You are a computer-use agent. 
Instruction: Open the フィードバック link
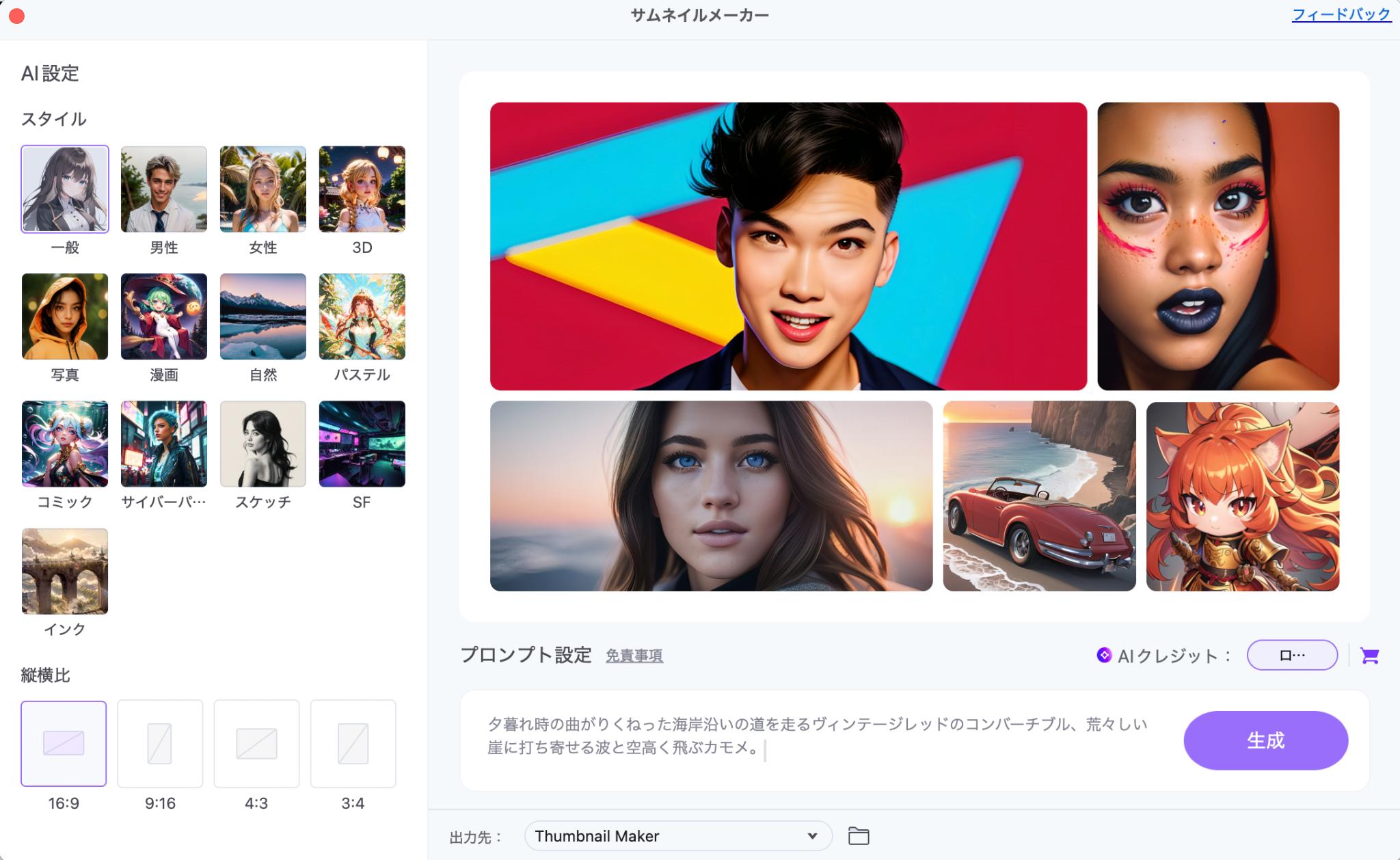pos(1341,14)
